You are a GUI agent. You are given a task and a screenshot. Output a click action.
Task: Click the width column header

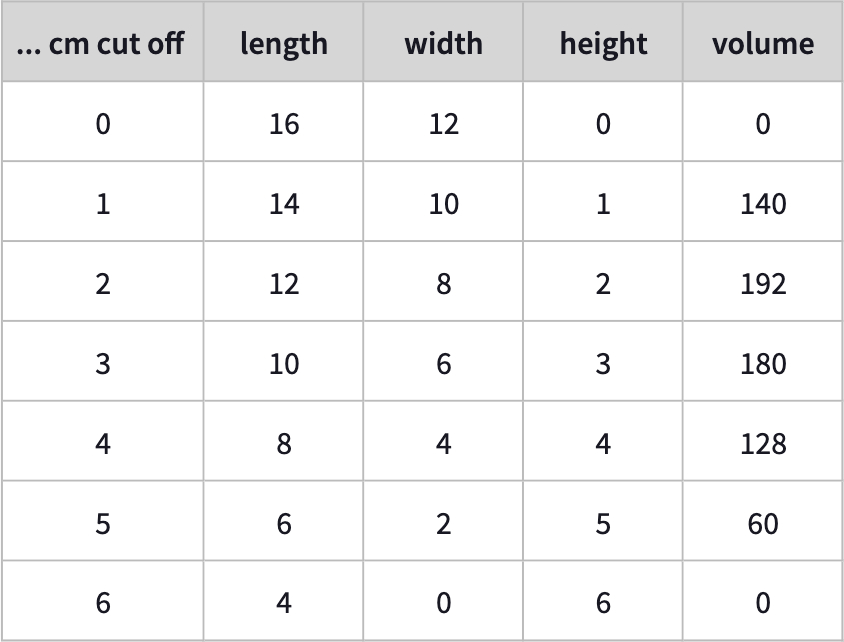point(443,44)
